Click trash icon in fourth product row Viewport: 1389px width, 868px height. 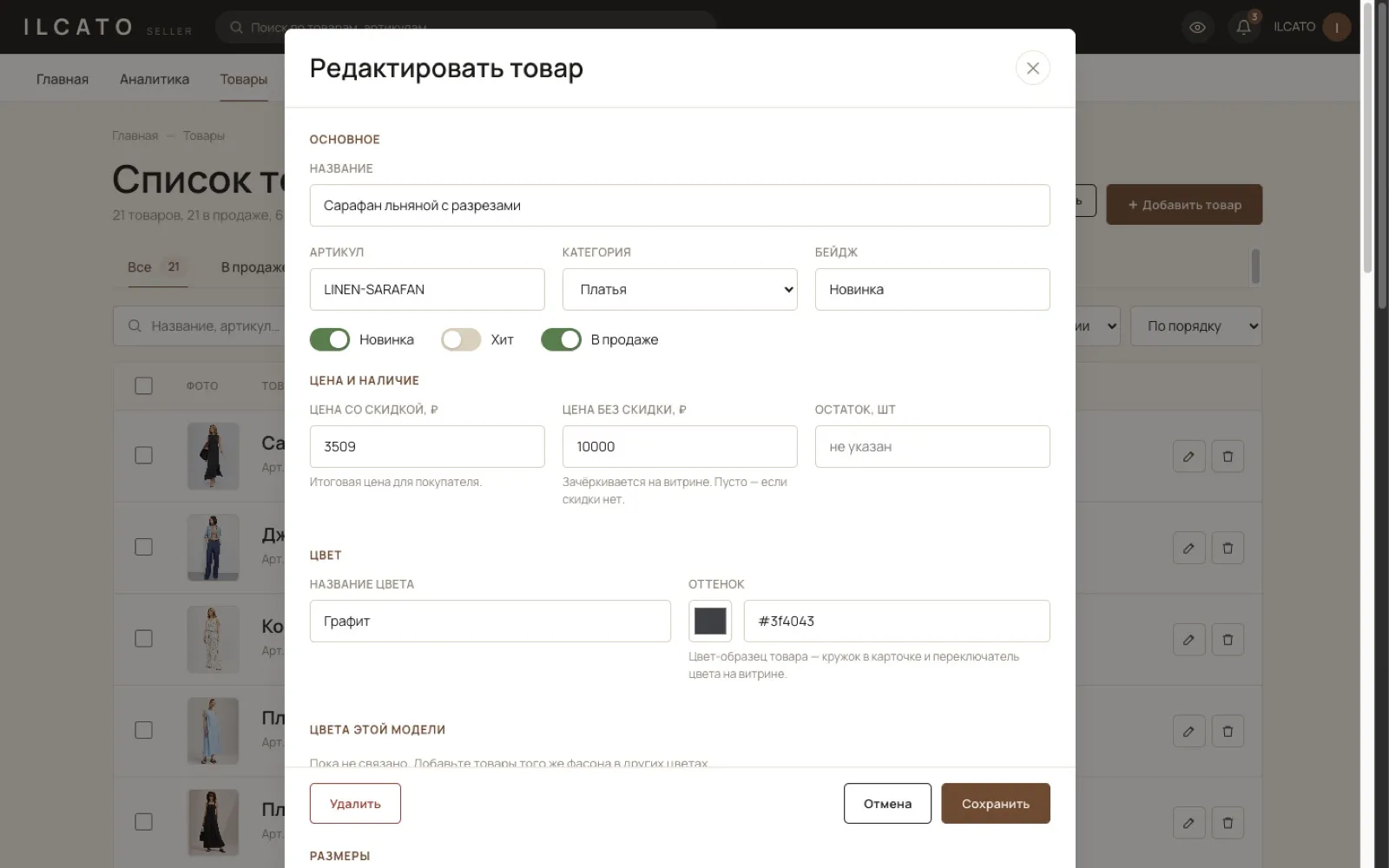tap(1228, 731)
